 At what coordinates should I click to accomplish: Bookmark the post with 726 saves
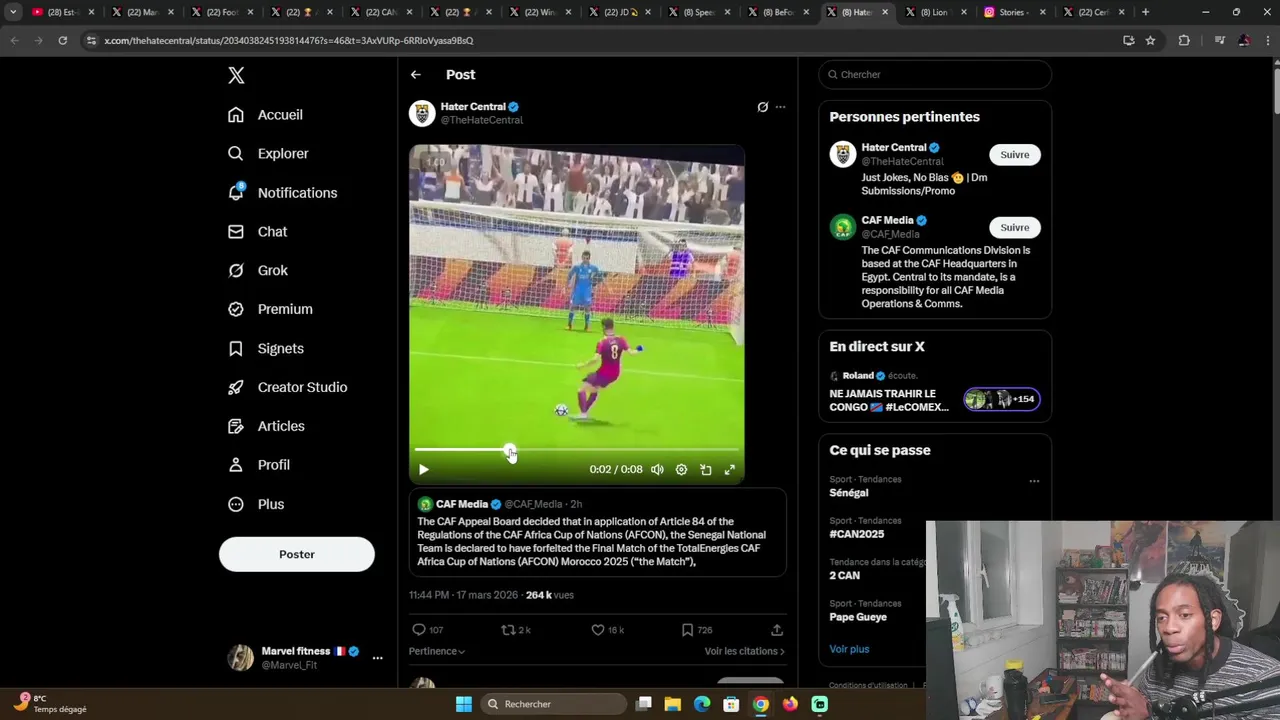click(696, 630)
